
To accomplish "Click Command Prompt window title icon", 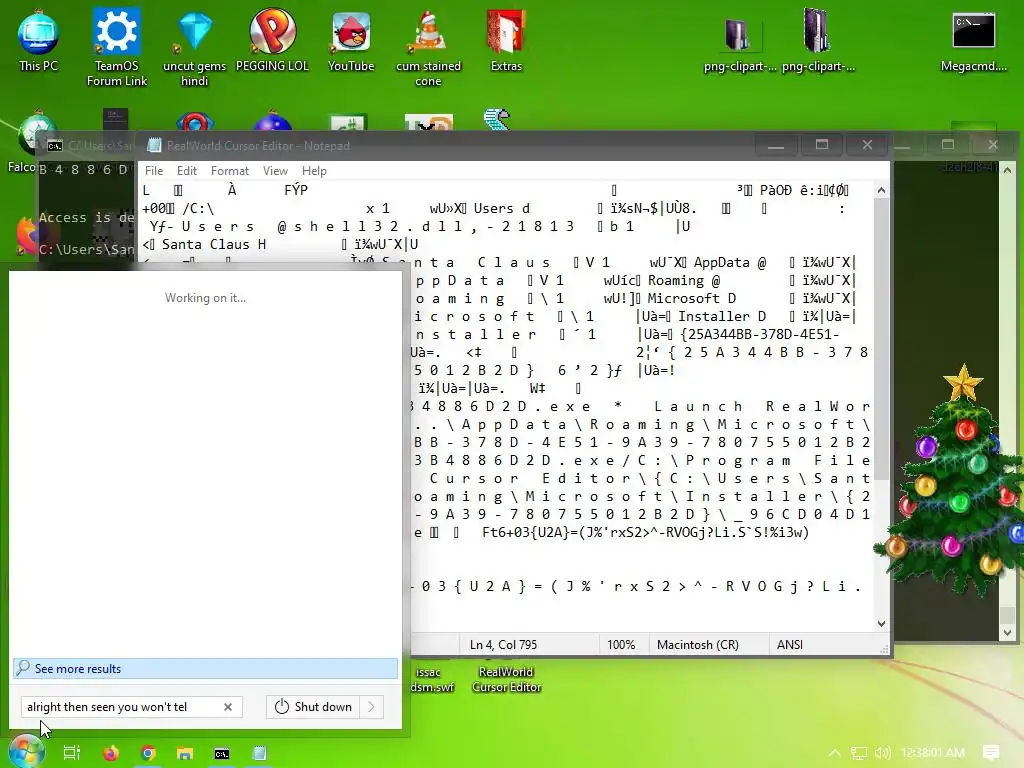I will pos(55,146).
